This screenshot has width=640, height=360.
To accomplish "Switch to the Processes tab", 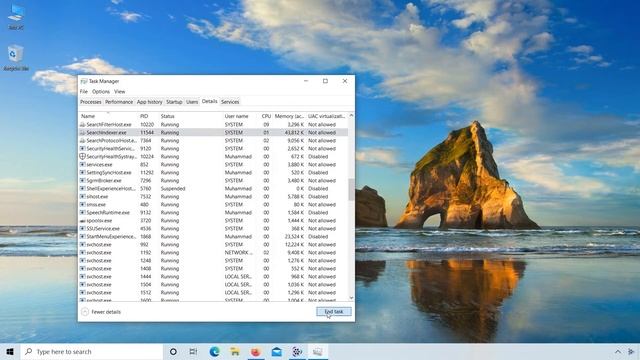I will 91,102.
